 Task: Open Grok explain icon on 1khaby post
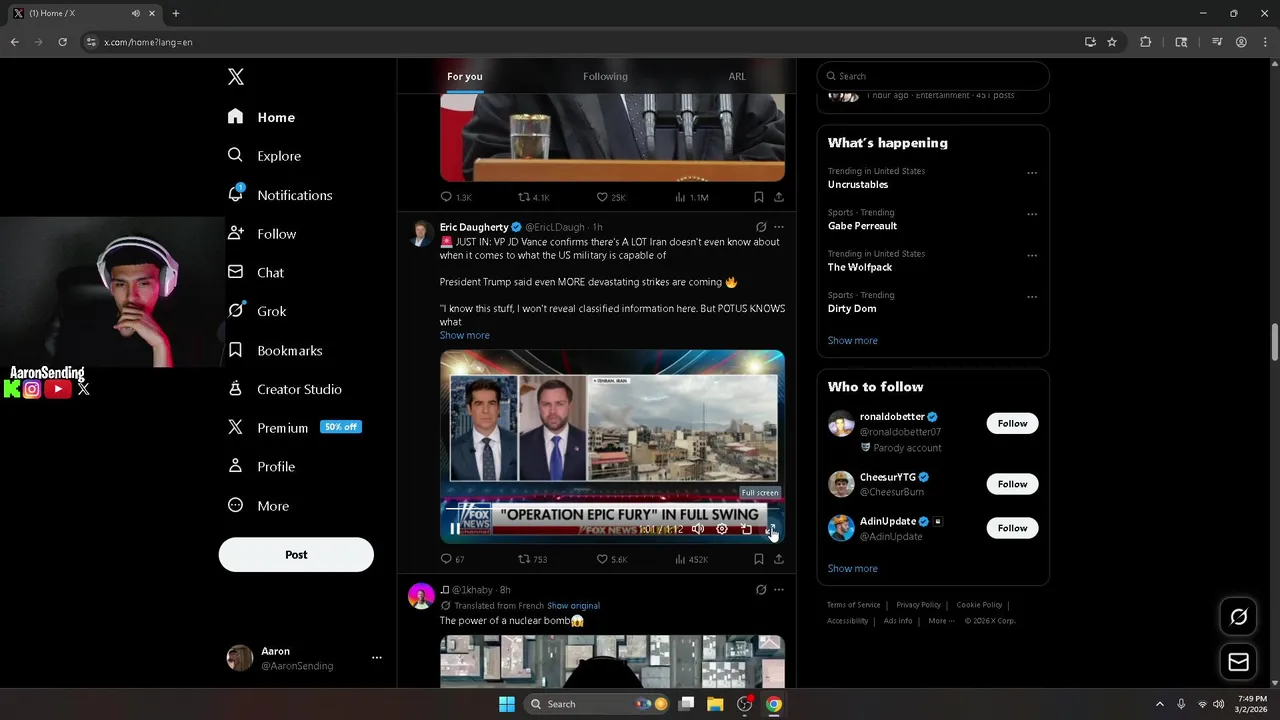pyautogui.click(x=761, y=590)
